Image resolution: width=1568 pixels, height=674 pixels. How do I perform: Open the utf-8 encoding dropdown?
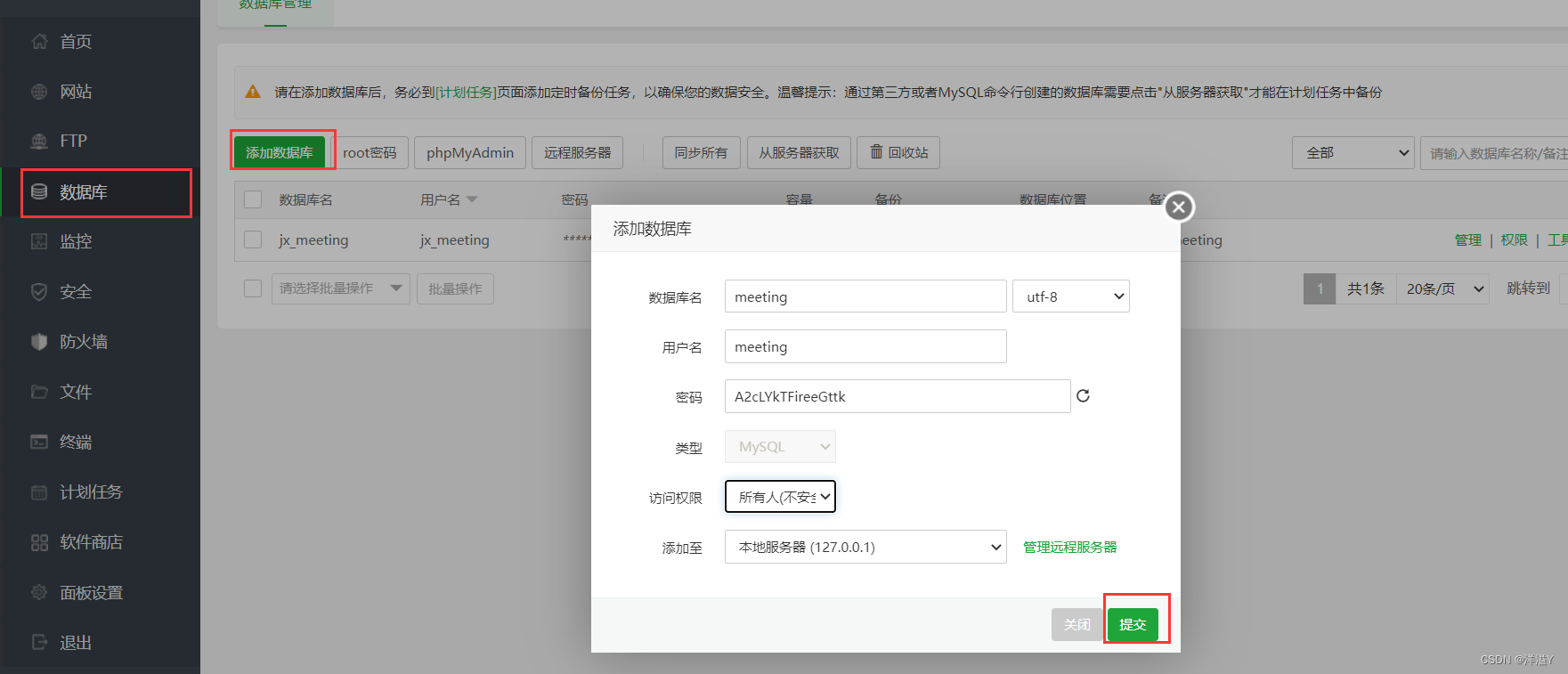click(x=1071, y=296)
